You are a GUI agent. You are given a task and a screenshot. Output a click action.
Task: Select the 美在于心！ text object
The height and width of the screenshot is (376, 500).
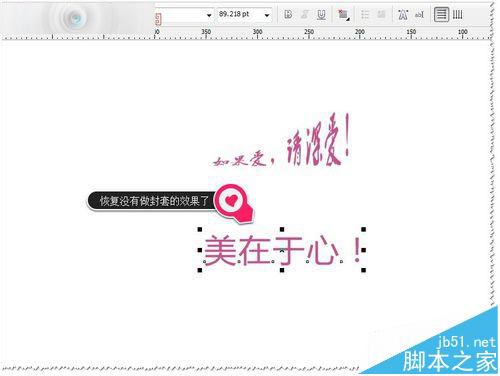pyautogui.click(x=283, y=250)
